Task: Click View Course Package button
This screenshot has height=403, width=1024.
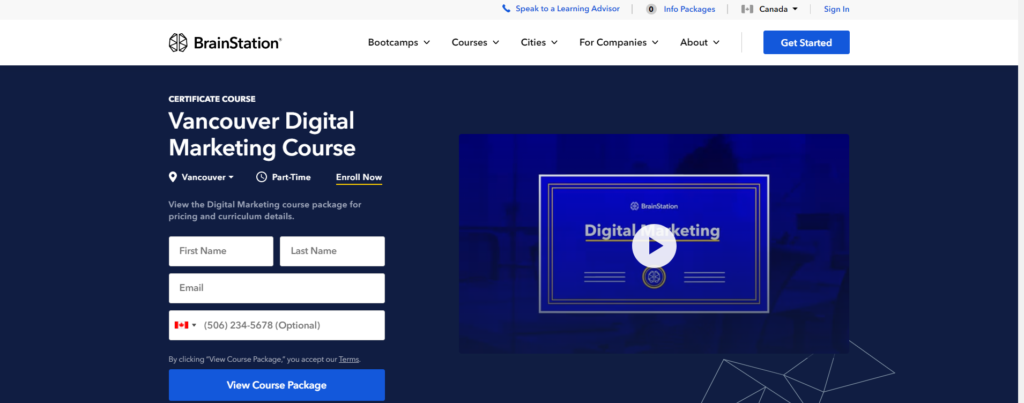Action: [277, 385]
